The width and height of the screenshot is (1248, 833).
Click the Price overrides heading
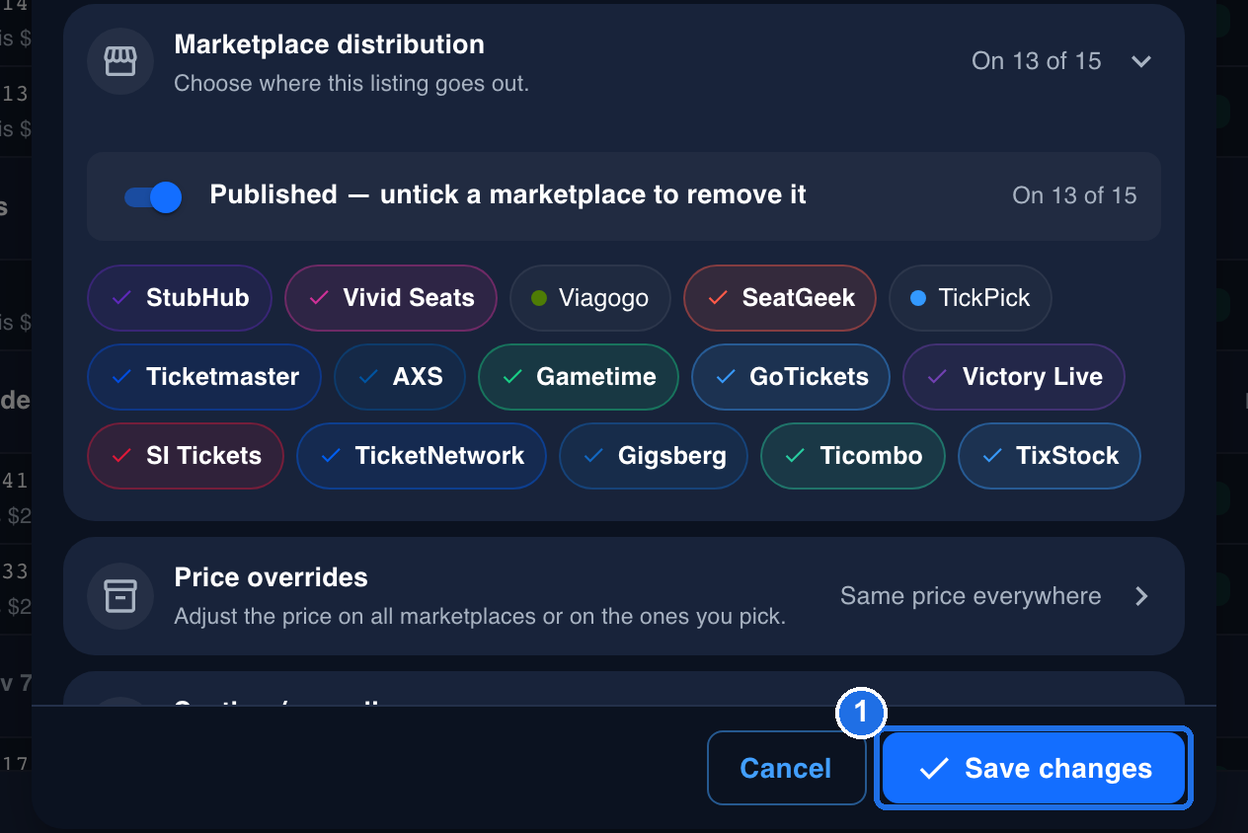271,577
